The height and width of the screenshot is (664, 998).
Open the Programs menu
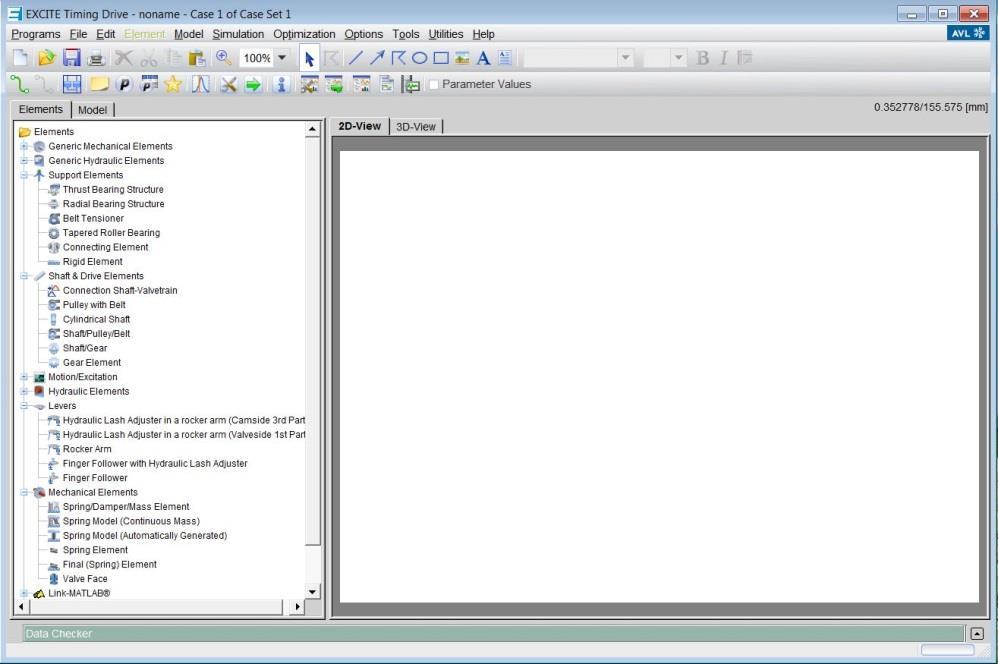pyautogui.click(x=36, y=34)
